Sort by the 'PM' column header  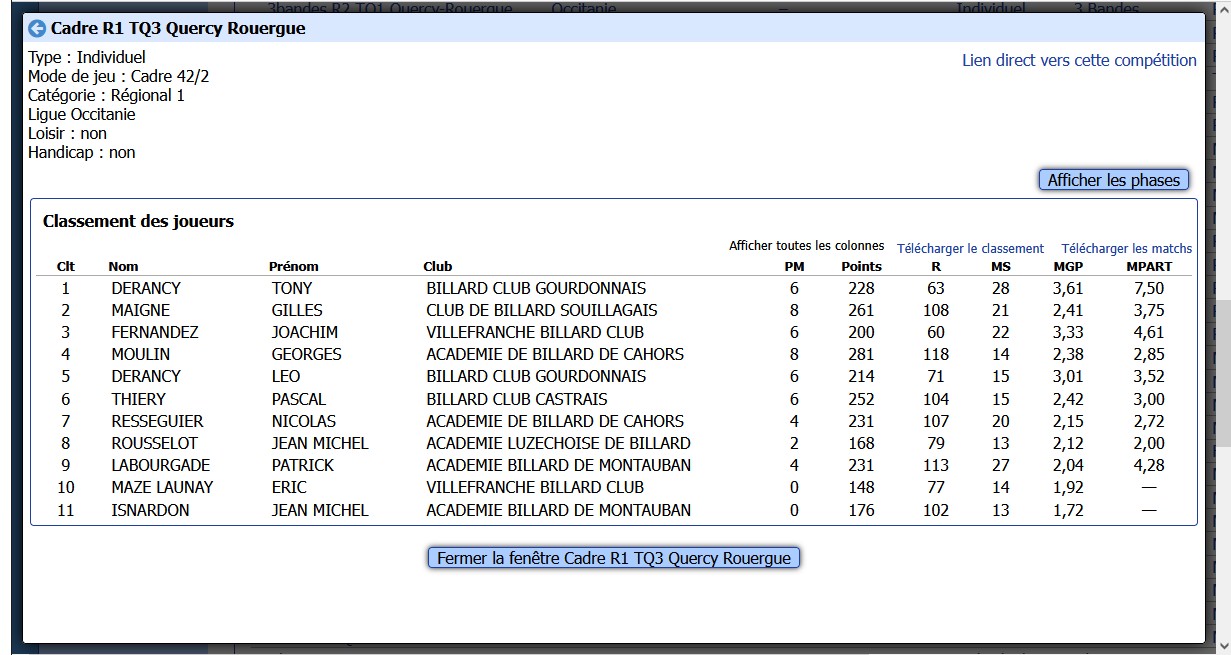[x=794, y=267]
